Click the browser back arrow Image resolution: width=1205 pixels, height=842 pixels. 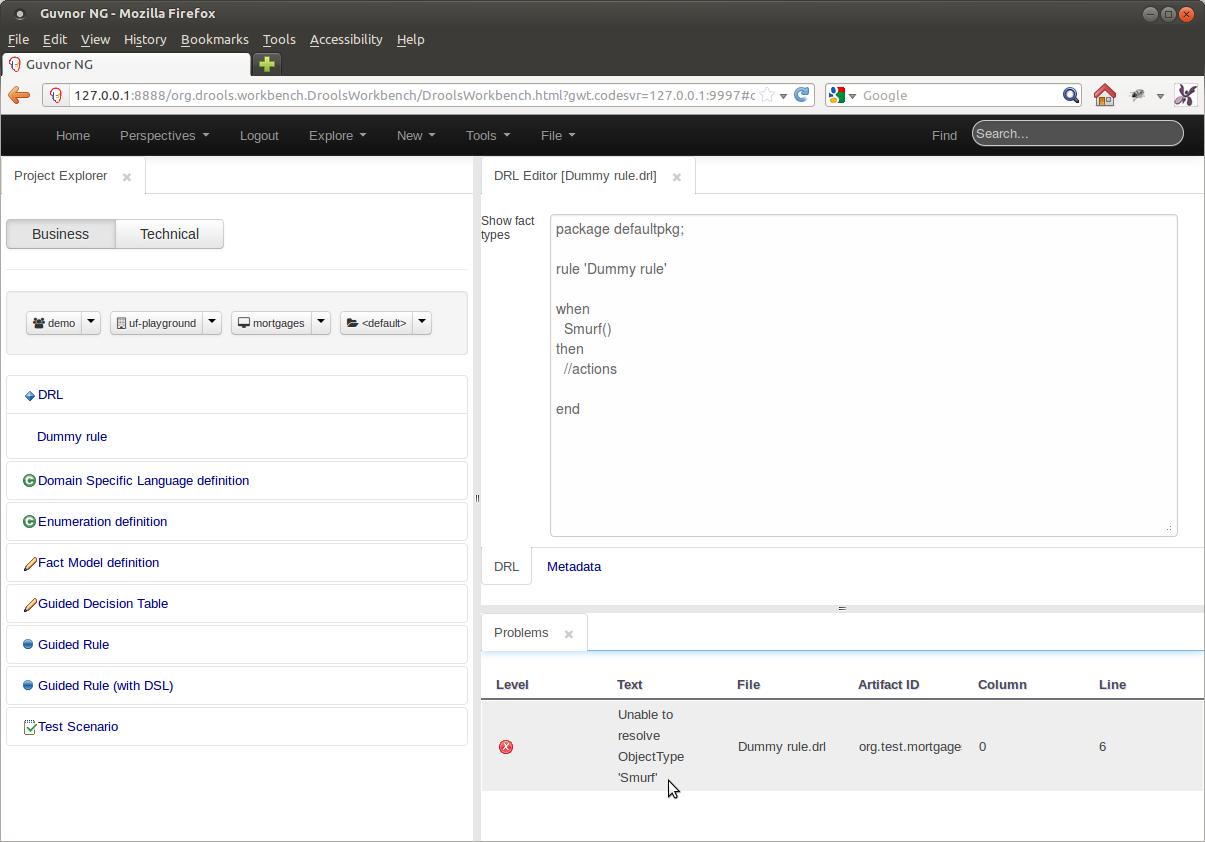click(x=19, y=95)
